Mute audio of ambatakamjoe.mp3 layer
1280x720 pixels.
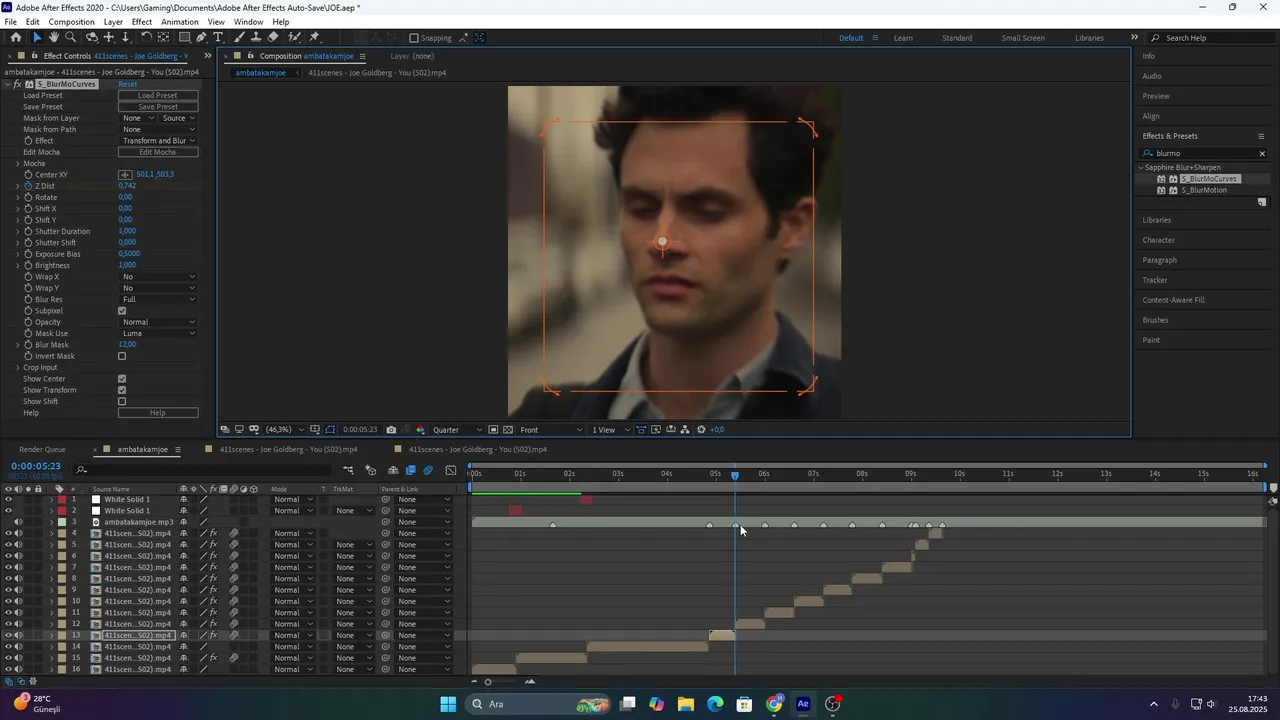click(18, 522)
